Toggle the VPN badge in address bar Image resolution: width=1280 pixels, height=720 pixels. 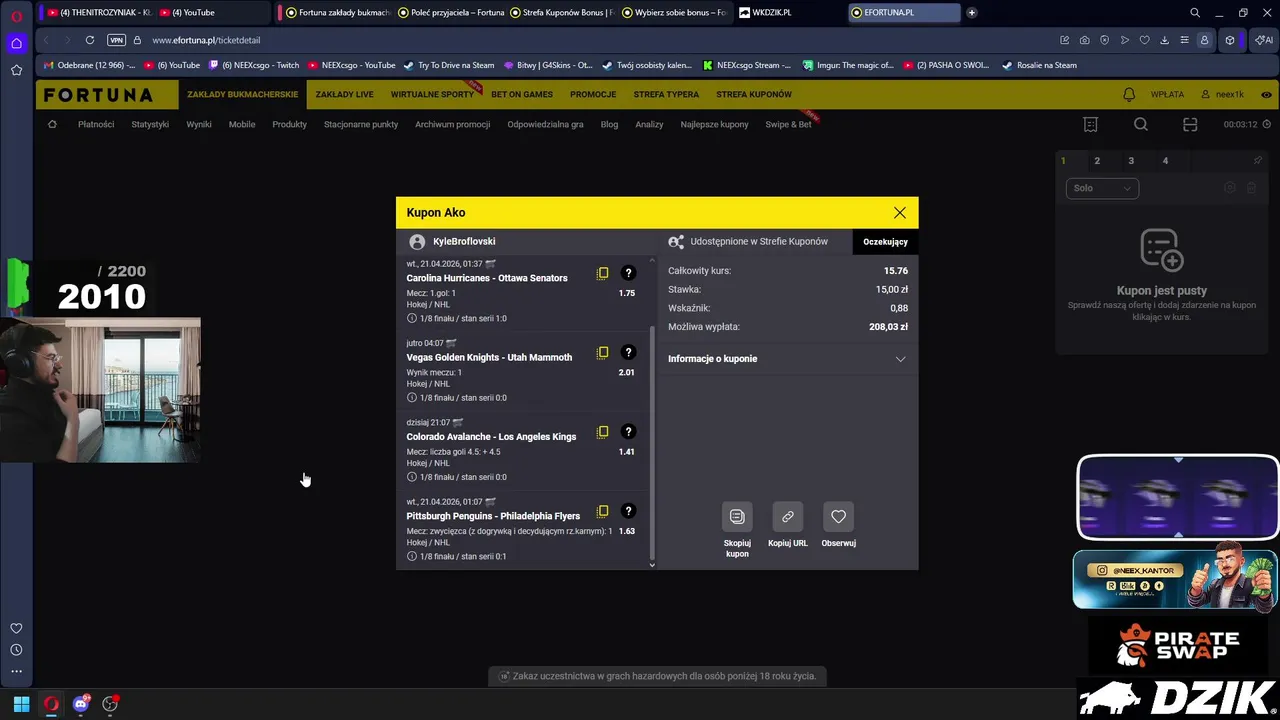[116, 40]
